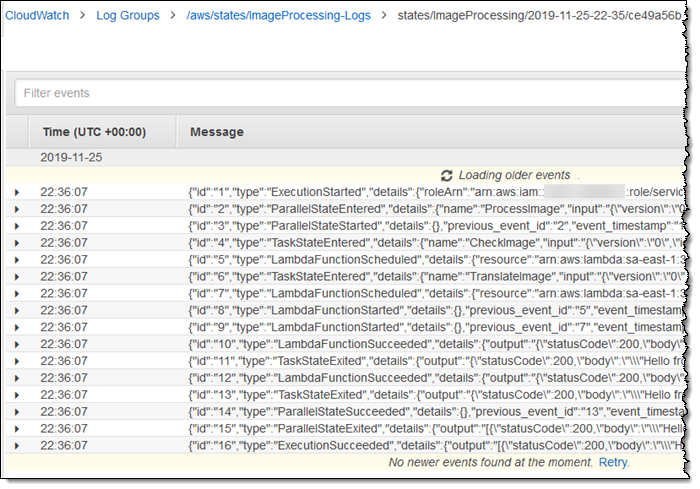Expand the ExecutionStarted event row
The width and height of the screenshot is (700, 489).
click(x=17, y=192)
